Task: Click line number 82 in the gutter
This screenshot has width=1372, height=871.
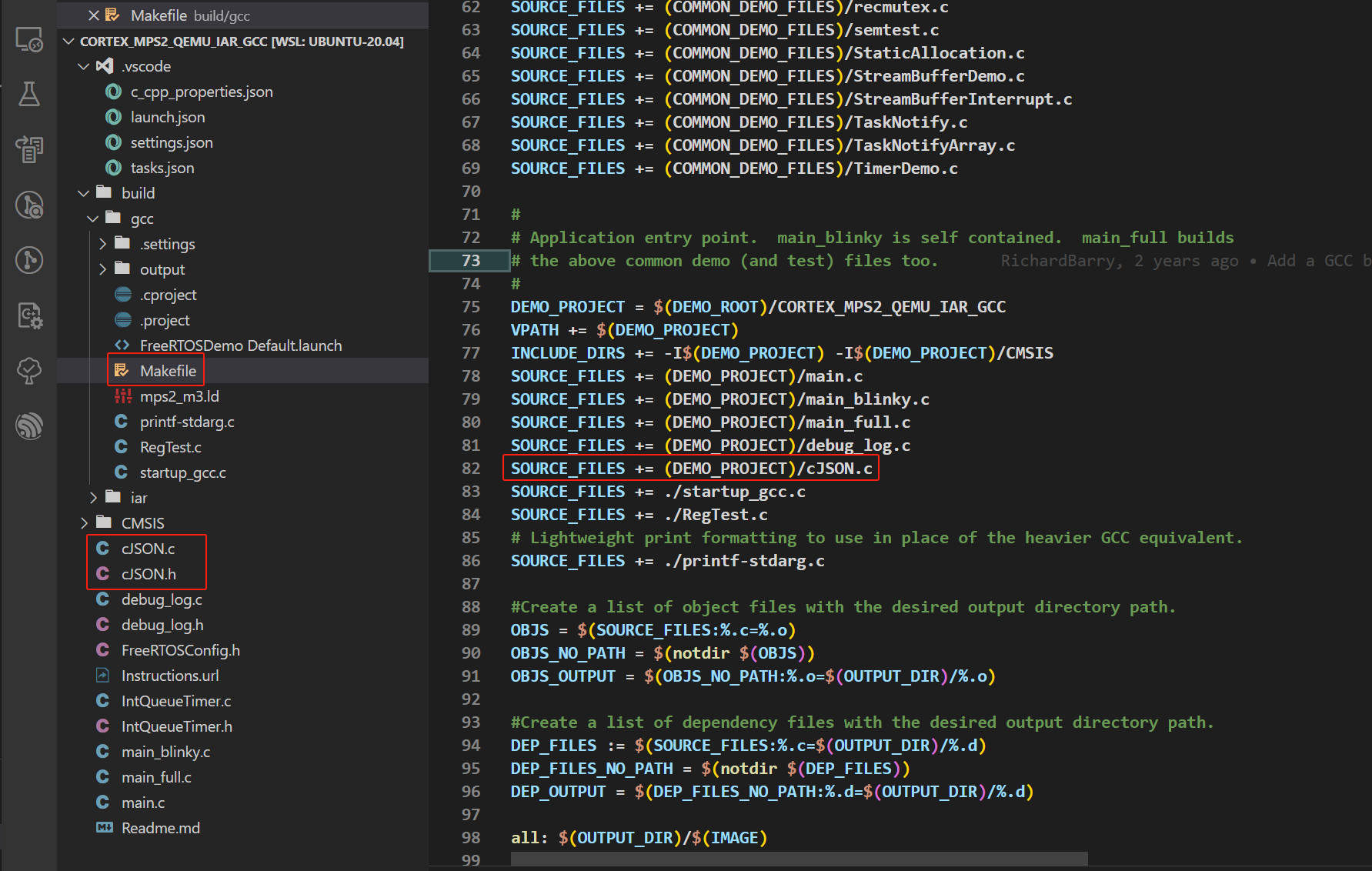Action: (471, 469)
